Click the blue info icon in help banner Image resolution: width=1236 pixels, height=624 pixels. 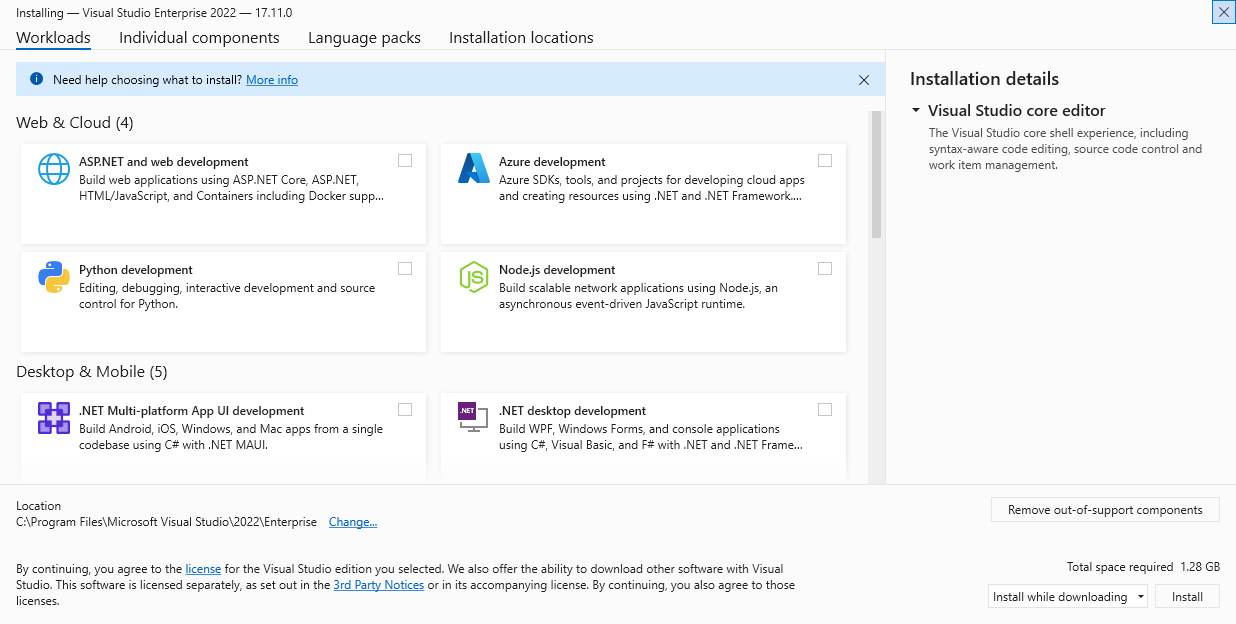tap(37, 79)
